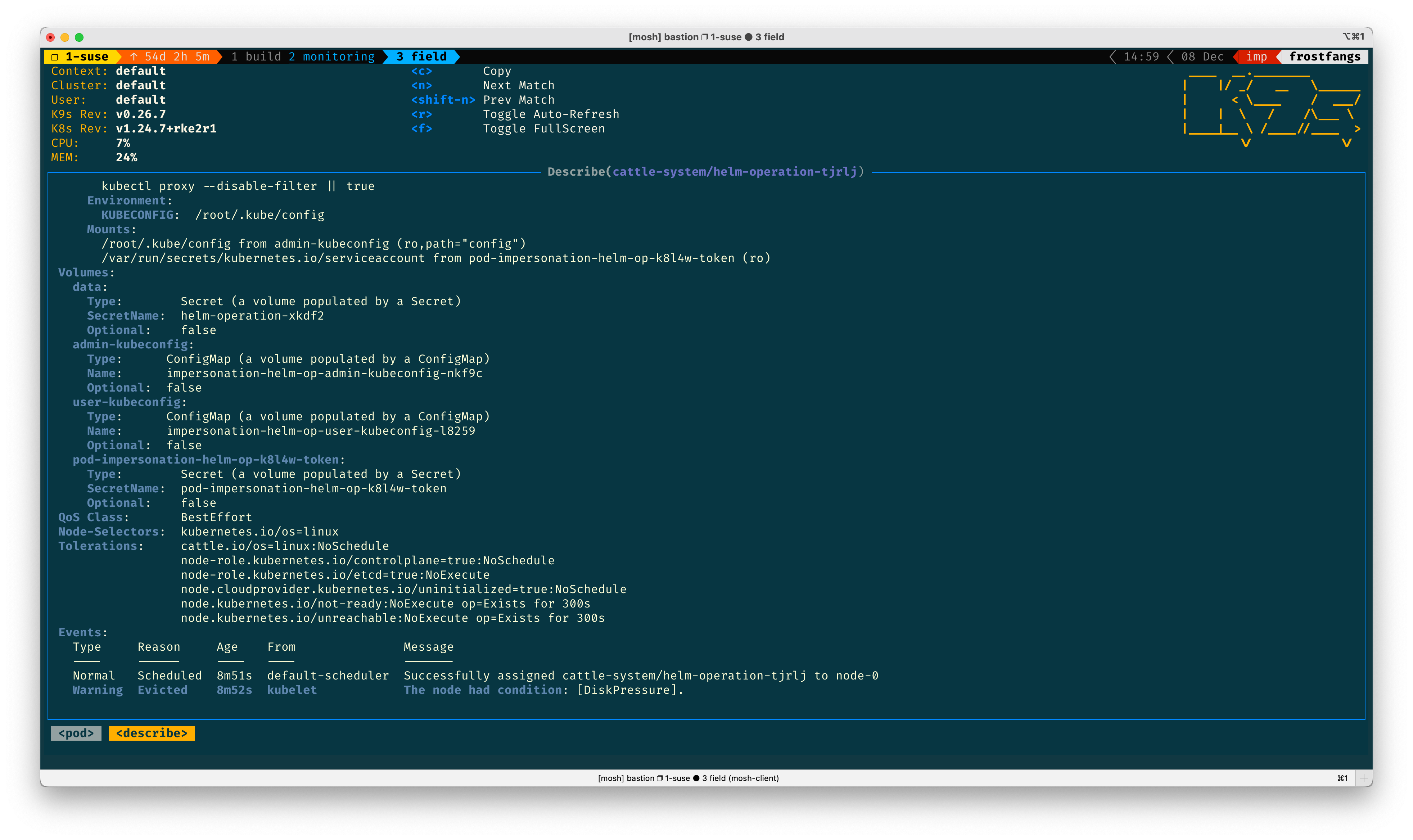Click the <c> Copy shortcut

[x=421, y=71]
